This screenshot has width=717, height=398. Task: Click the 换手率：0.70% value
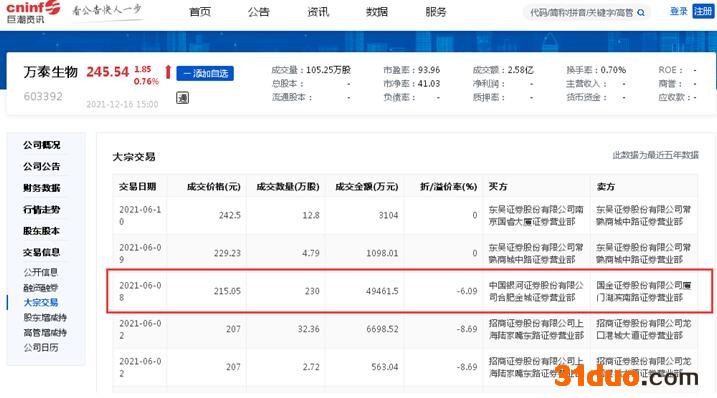596,70
